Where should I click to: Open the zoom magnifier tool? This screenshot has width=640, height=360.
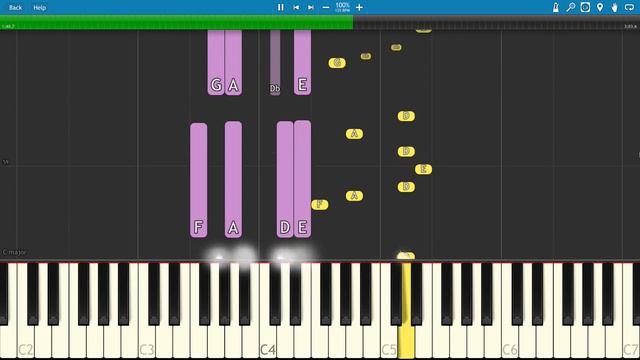point(571,7)
